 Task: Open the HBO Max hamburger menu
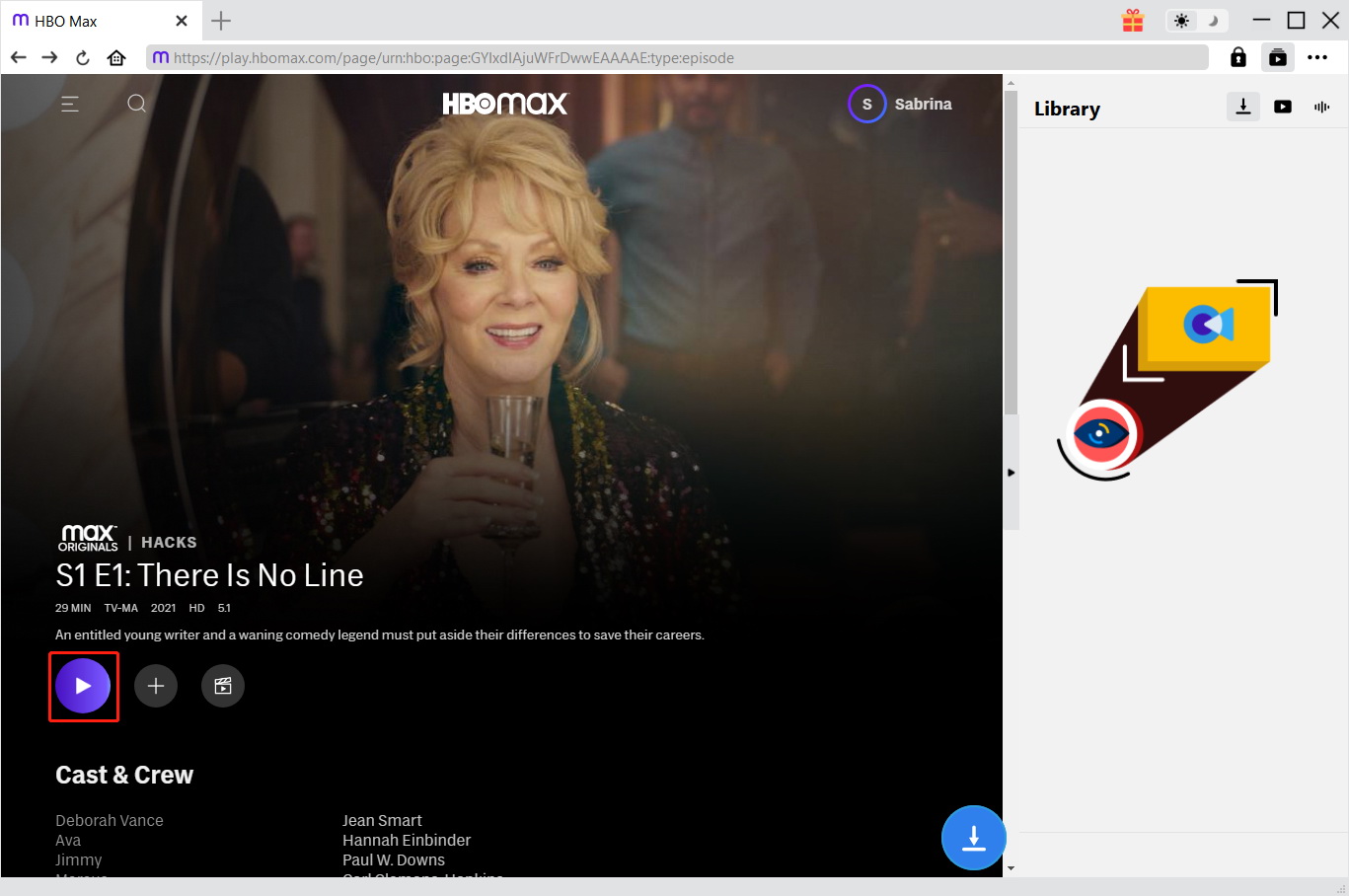pyautogui.click(x=70, y=103)
